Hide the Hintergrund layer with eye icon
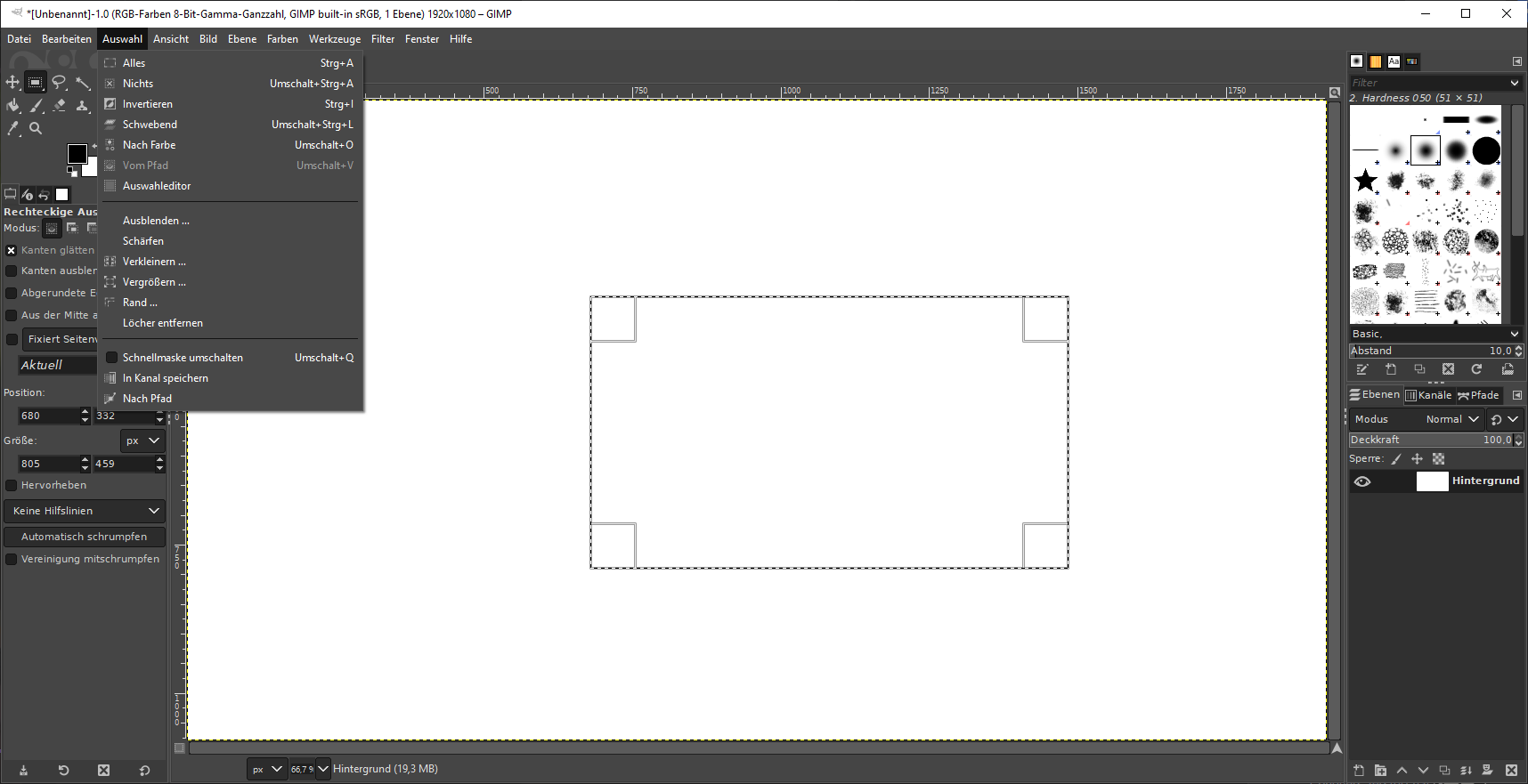The width and height of the screenshot is (1528, 784). pyautogui.click(x=1362, y=481)
